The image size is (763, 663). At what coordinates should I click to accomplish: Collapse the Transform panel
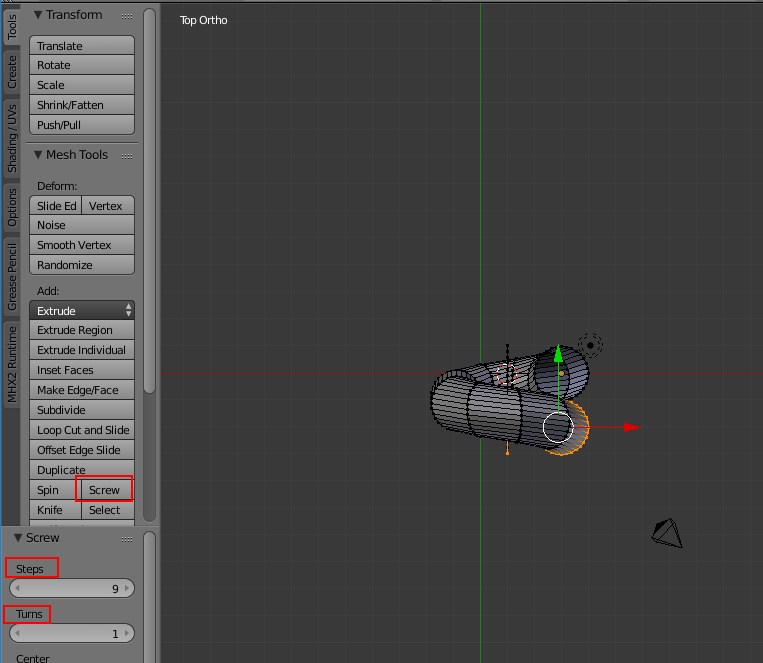38,15
